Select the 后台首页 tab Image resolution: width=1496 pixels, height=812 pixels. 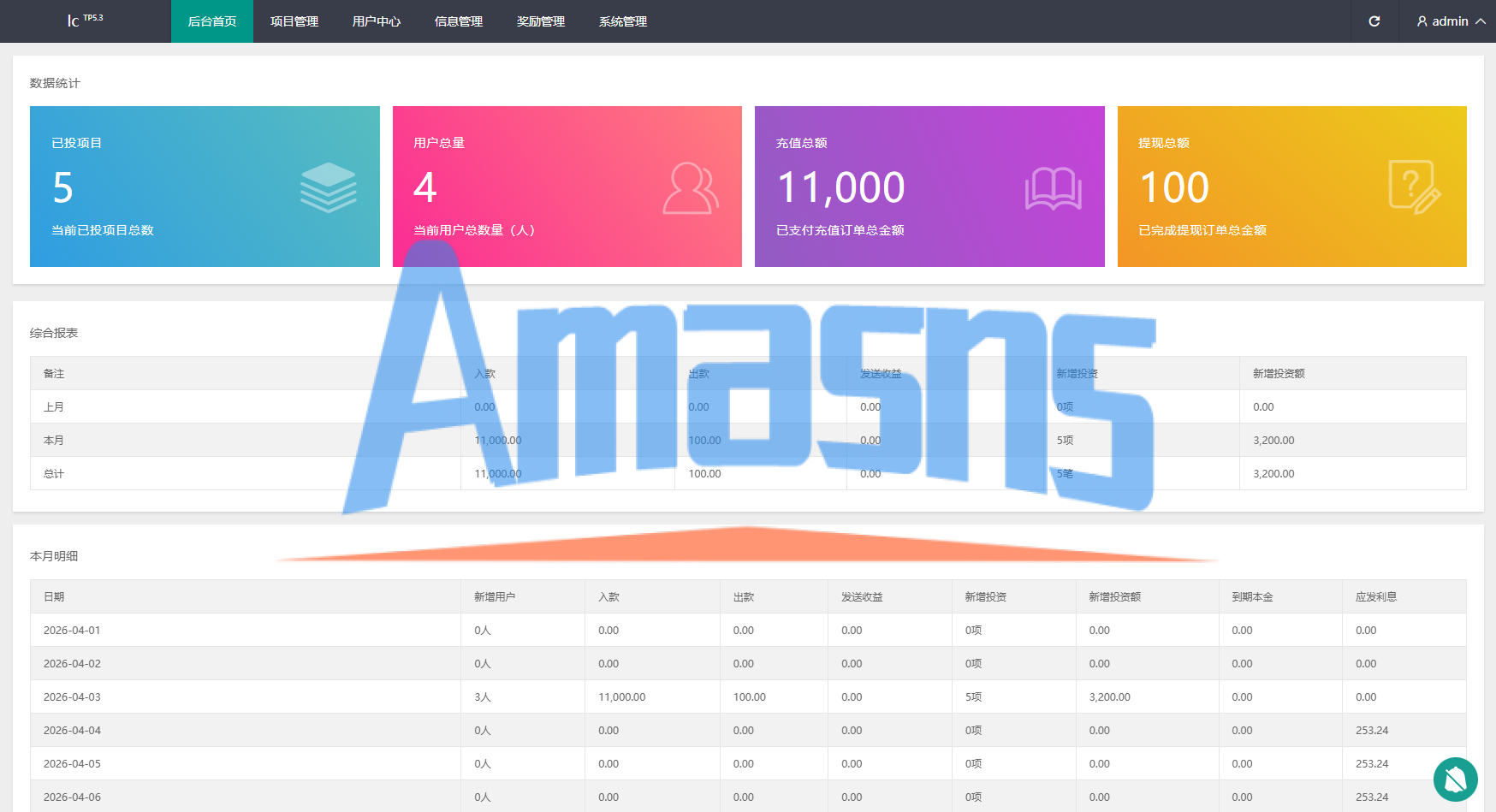tap(212, 21)
